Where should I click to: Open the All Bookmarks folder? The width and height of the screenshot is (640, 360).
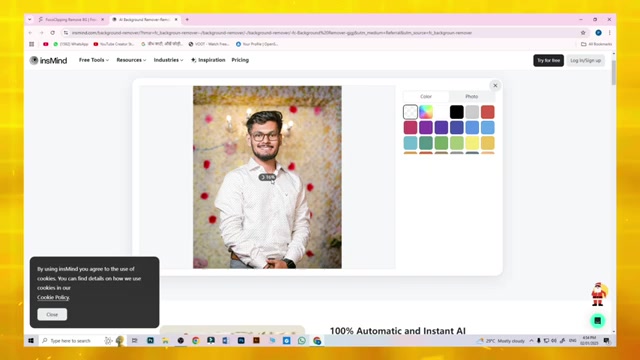(596, 44)
